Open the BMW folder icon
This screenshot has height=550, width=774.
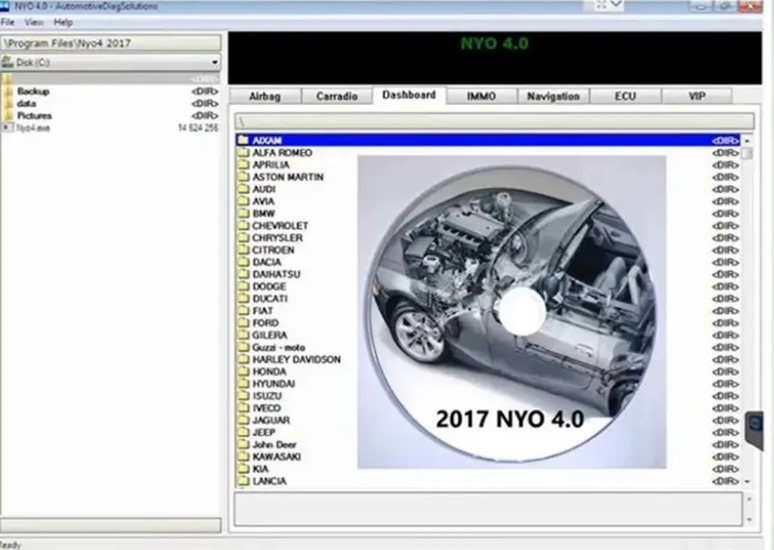pyautogui.click(x=243, y=213)
